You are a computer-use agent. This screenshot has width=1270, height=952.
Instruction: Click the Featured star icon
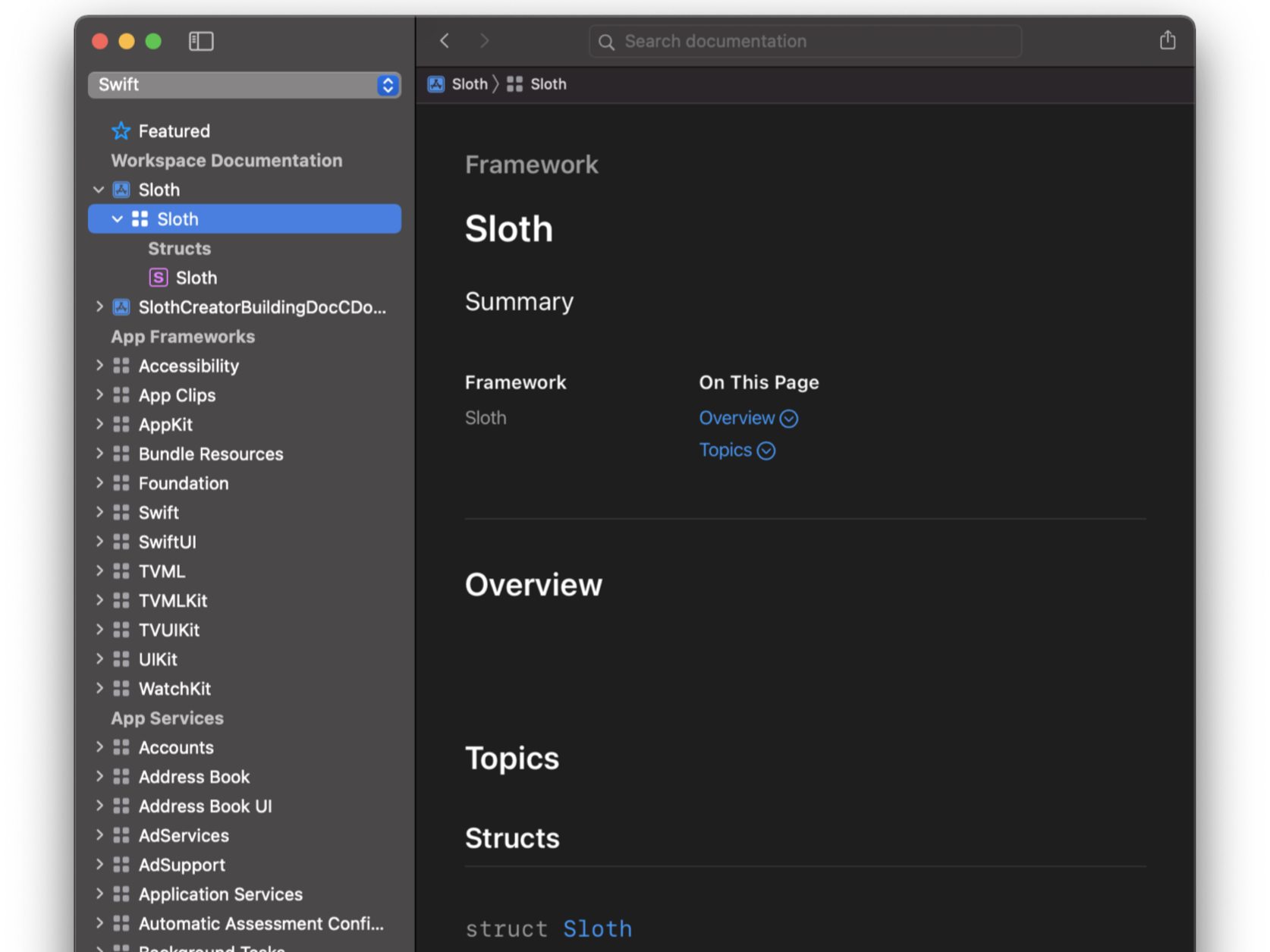pyautogui.click(x=121, y=131)
